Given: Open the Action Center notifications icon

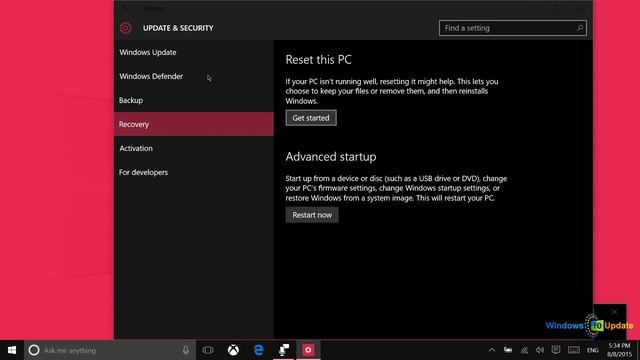Looking at the screenshot, I should (x=556, y=350).
